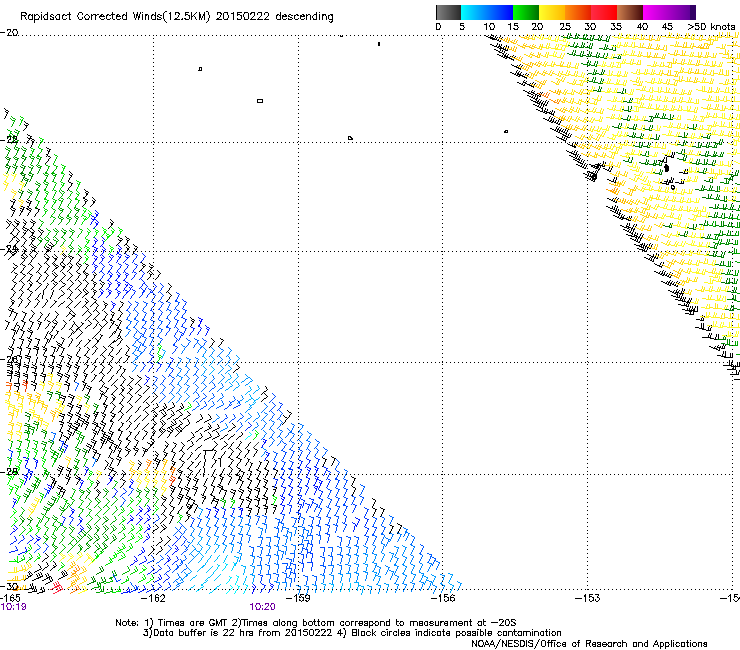
Task: Click legend number '25' under the color bar
Action: (564, 27)
